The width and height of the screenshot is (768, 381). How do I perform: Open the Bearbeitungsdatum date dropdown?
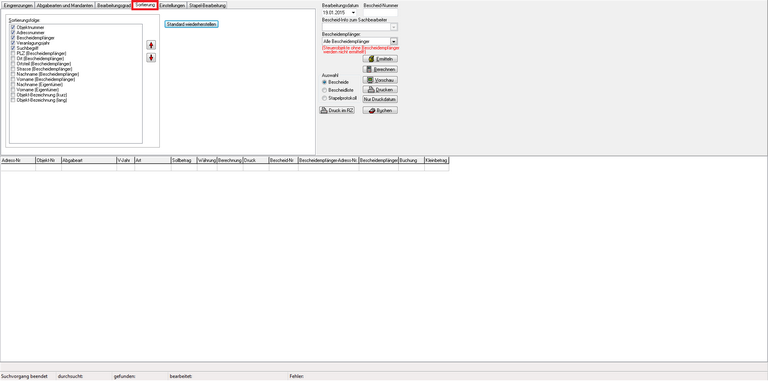pyautogui.click(x=353, y=12)
